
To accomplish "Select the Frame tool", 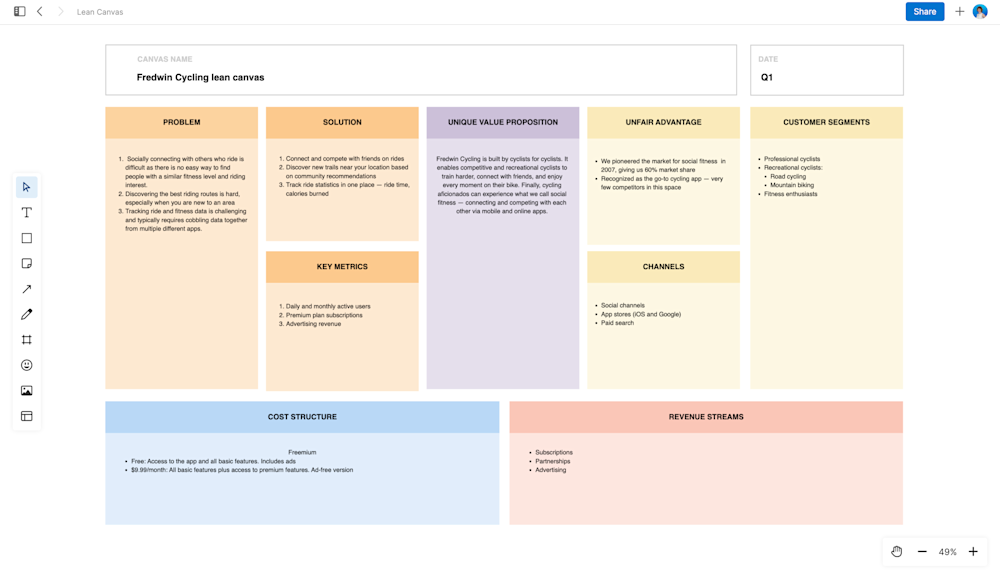I will [x=26, y=340].
